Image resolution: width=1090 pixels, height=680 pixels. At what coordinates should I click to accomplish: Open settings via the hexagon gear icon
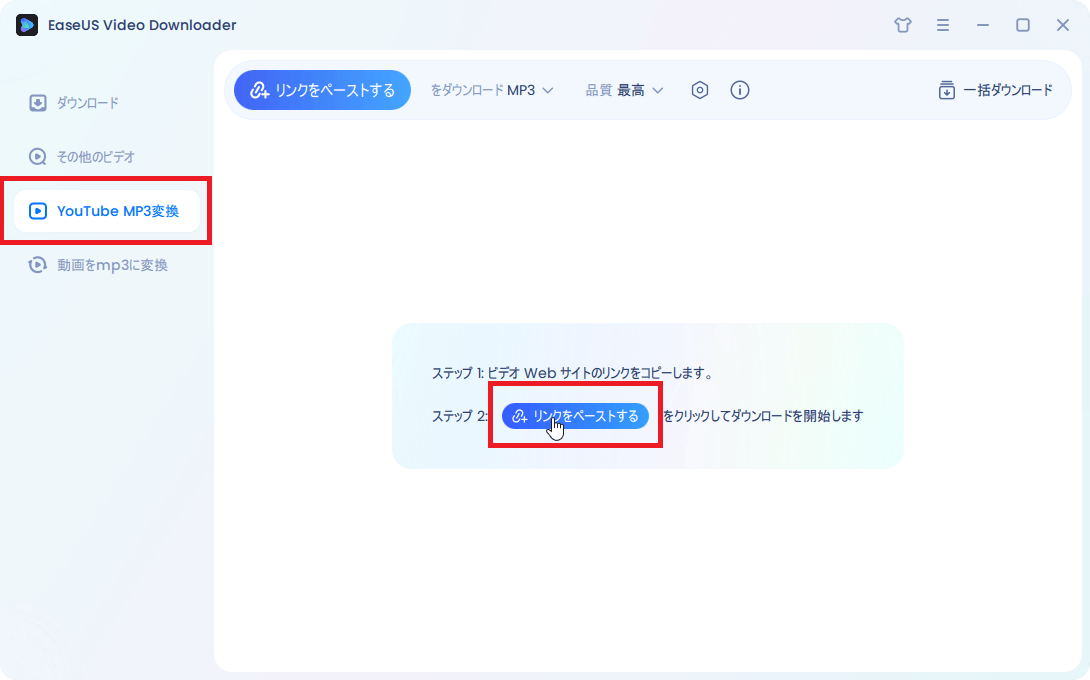coord(700,90)
